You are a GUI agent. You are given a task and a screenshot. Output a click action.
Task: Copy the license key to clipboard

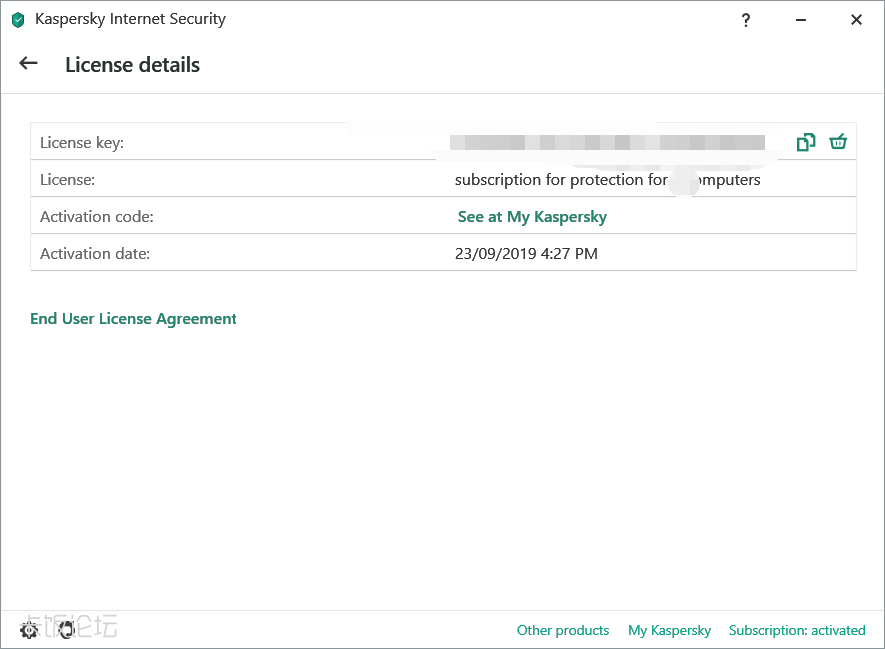[x=805, y=142]
